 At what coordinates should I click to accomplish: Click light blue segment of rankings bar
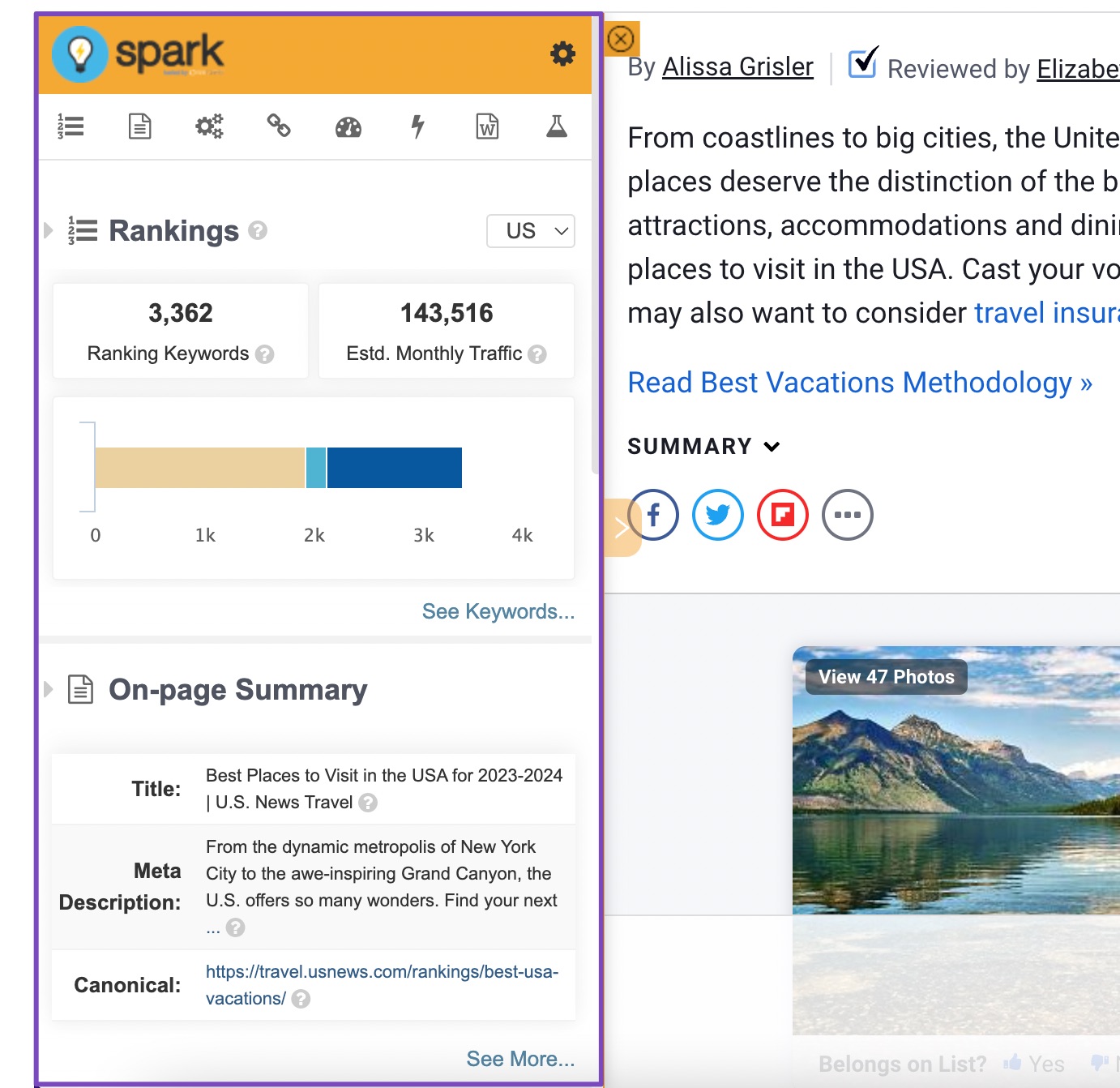pos(316,468)
